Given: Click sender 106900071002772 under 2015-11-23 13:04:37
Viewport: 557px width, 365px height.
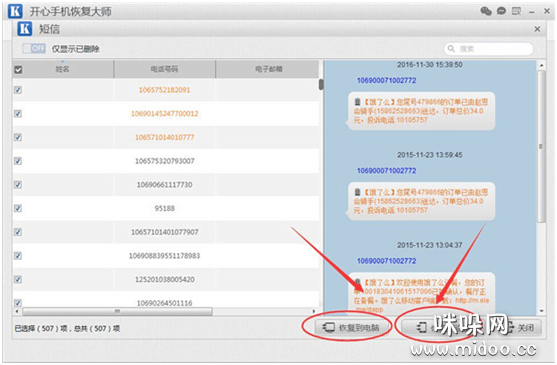Looking at the screenshot, I should [x=386, y=261].
